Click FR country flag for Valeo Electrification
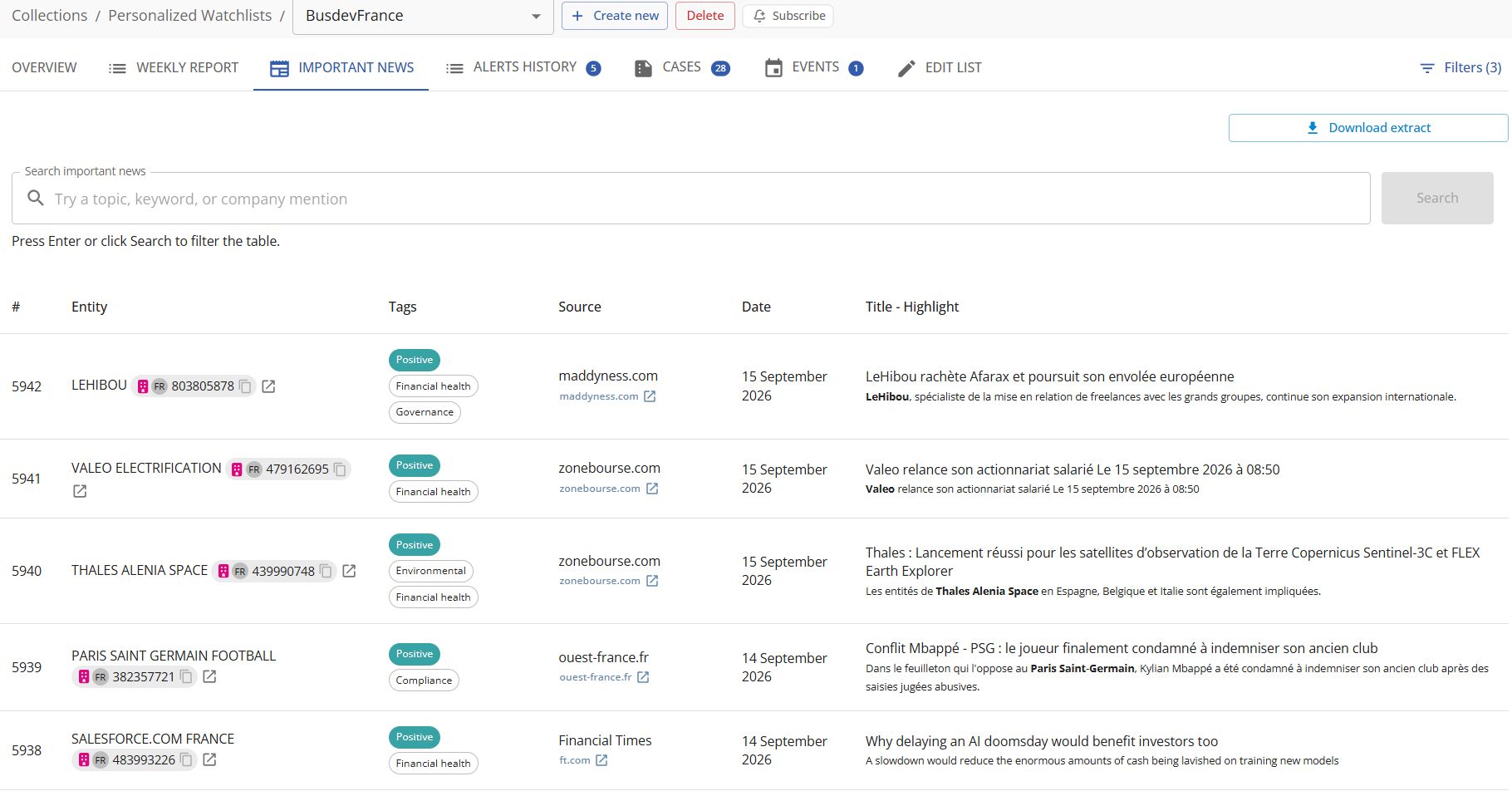 (254, 469)
